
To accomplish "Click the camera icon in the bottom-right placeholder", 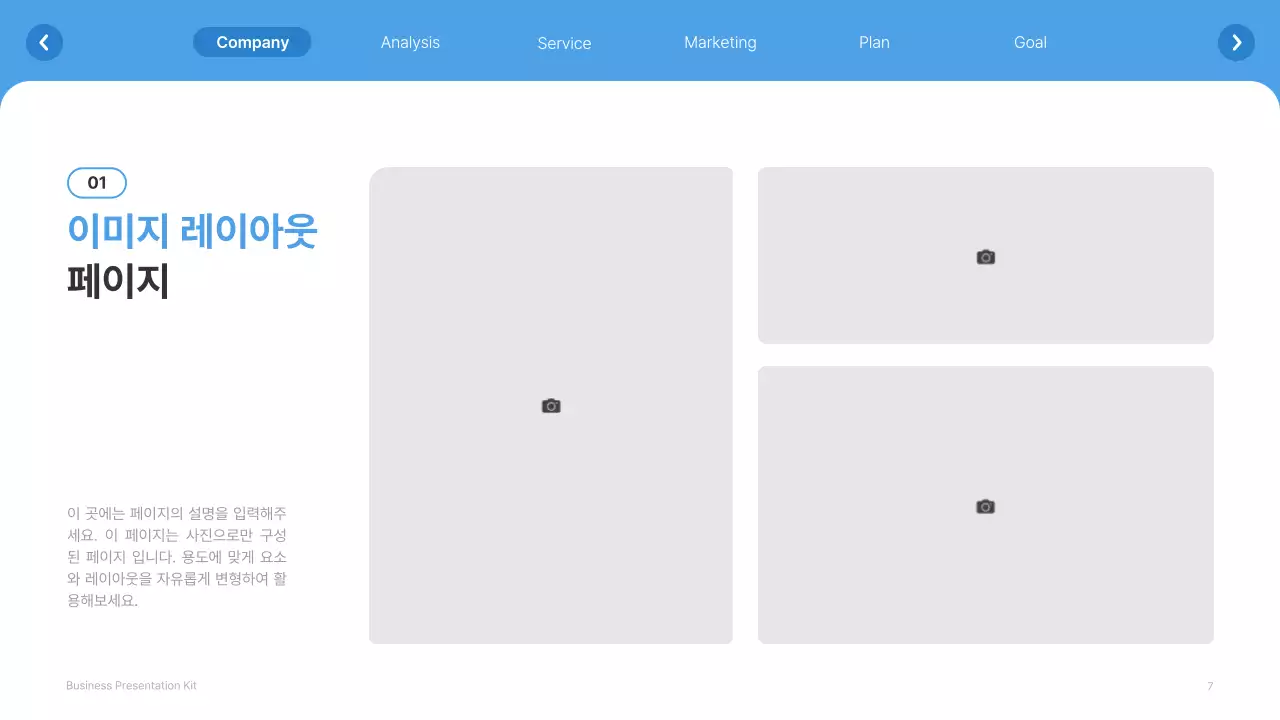I will (x=985, y=506).
